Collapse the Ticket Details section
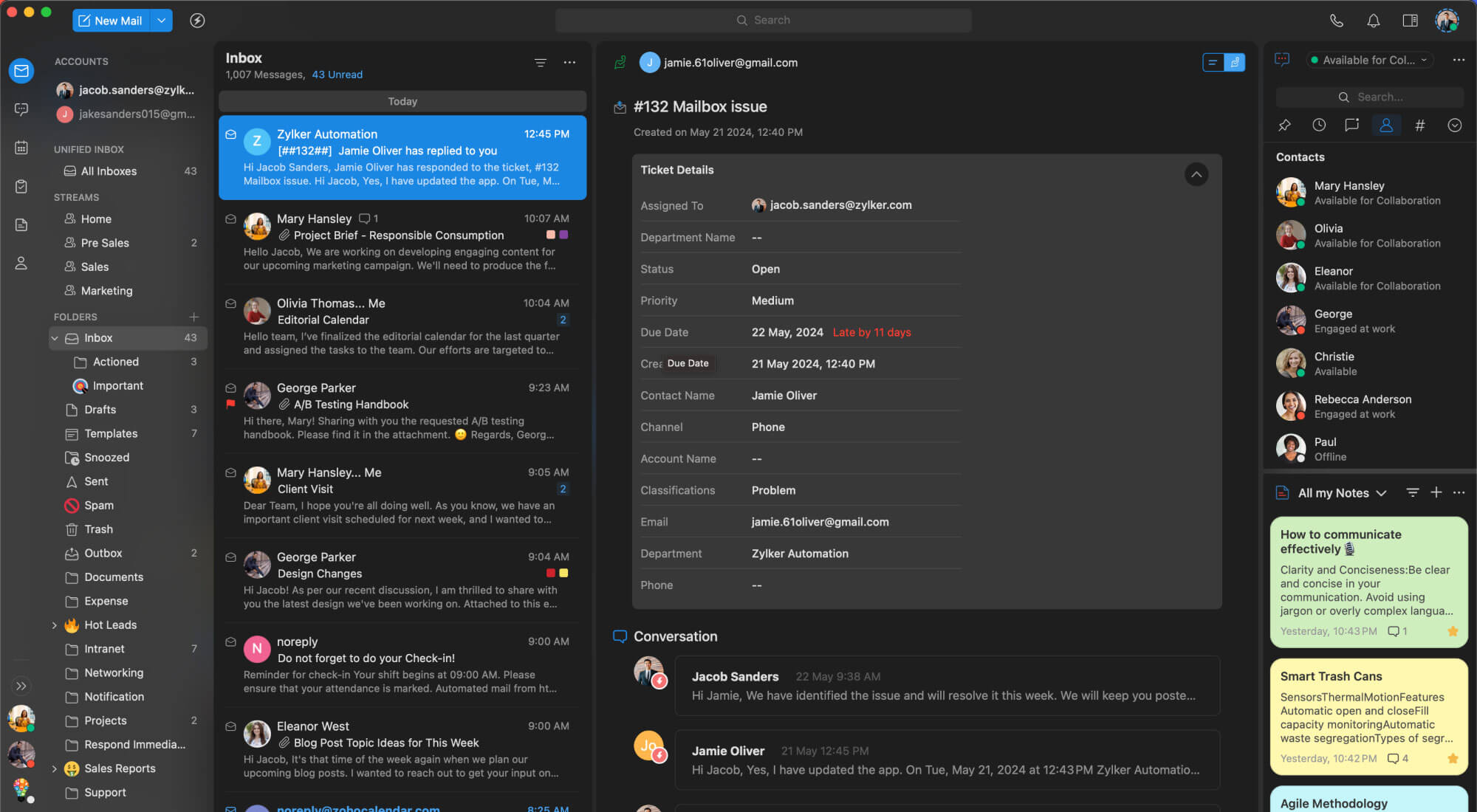This screenshot has width=1477, height=812. [x=1196, y=174]
